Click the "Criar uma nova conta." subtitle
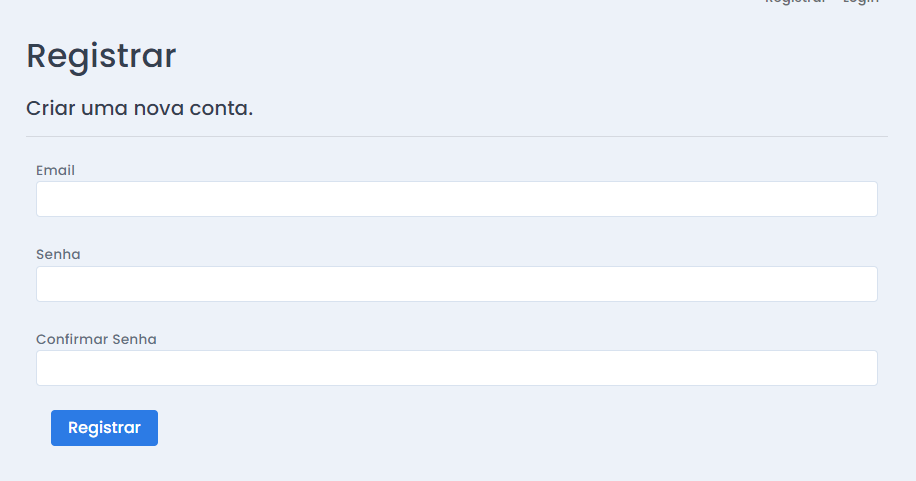The width and height of the screenshot is (916, 481). [x=139, y=107]
